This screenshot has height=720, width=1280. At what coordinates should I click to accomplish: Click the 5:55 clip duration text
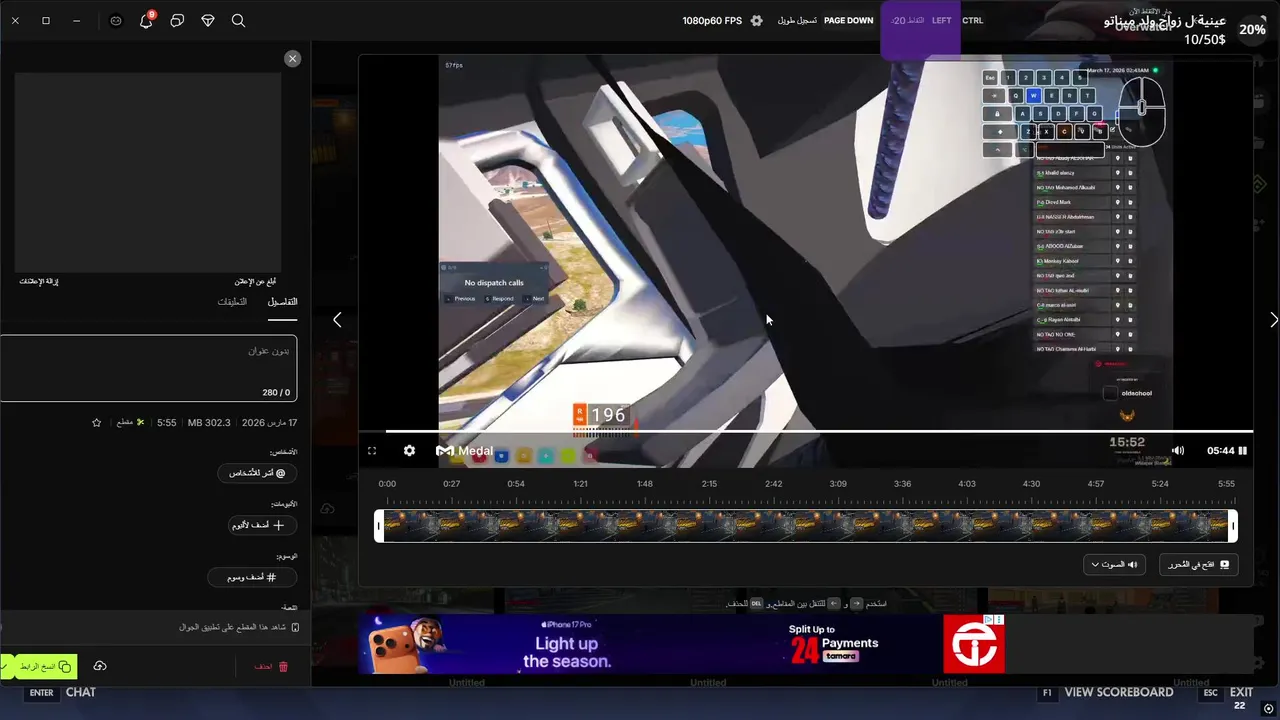pos(166,423)
